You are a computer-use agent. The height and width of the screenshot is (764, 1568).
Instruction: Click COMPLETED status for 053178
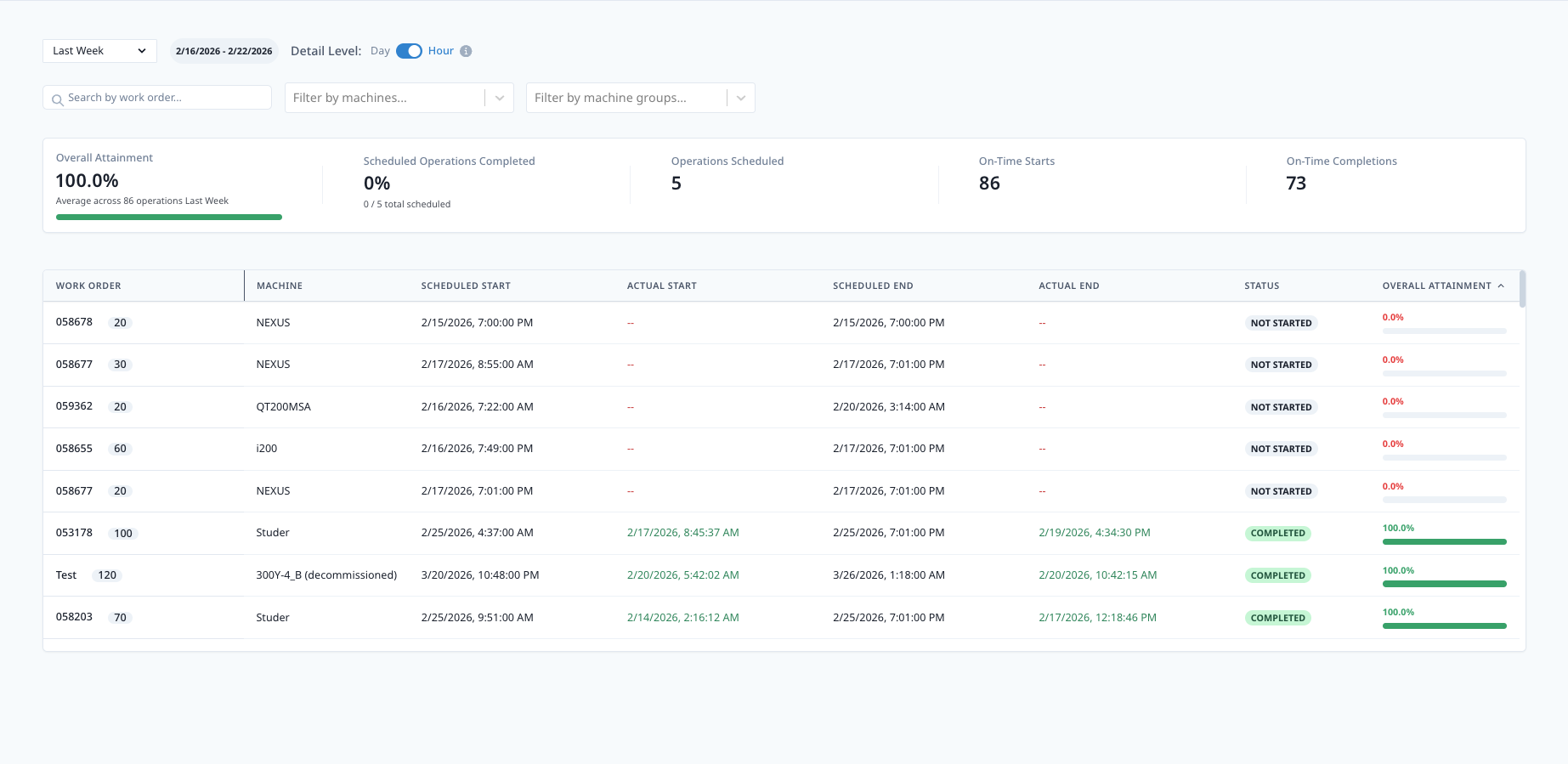[x=1277, y=534]
